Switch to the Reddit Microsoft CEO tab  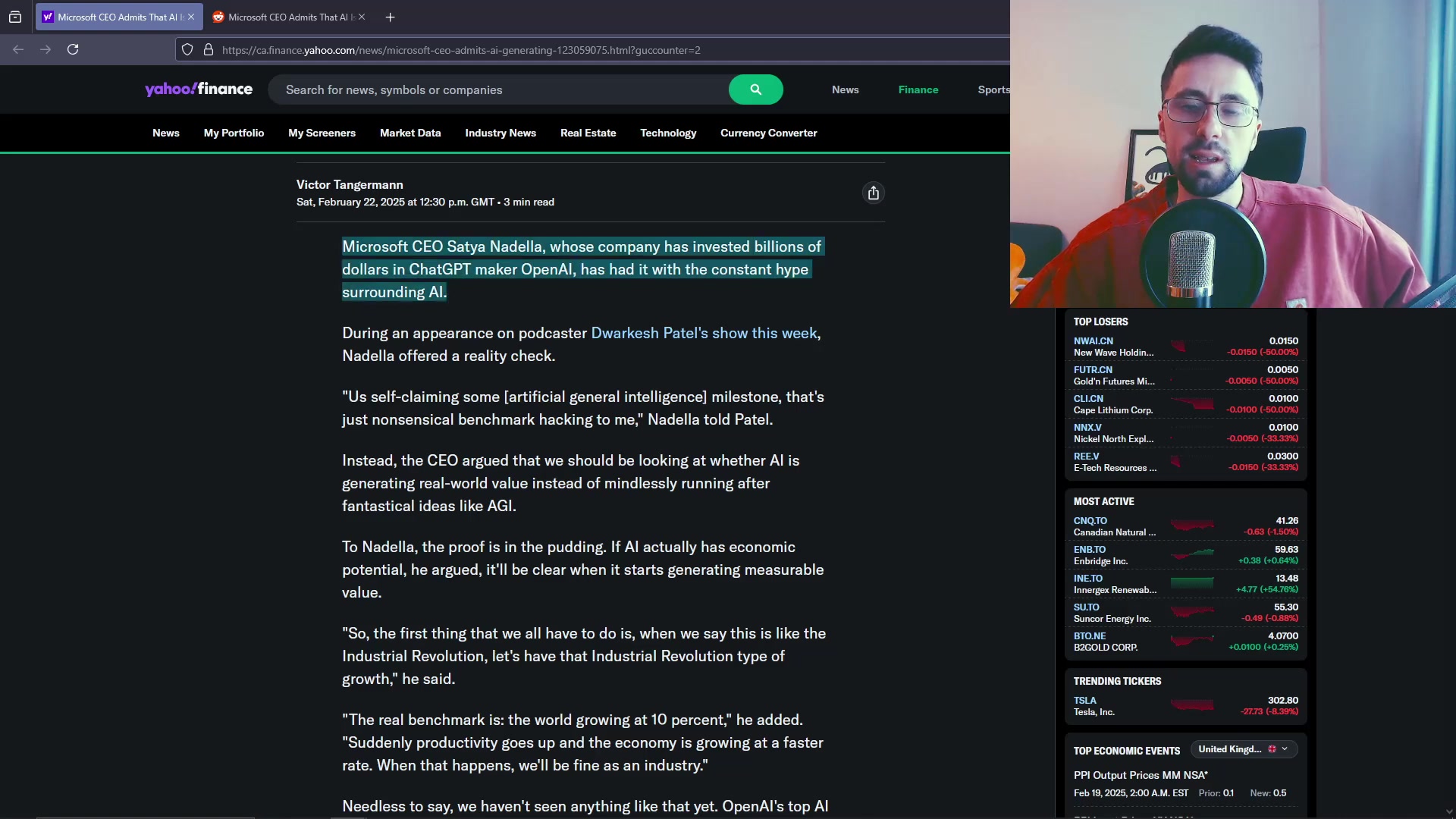pyautogui.click(x=288, y=17)
